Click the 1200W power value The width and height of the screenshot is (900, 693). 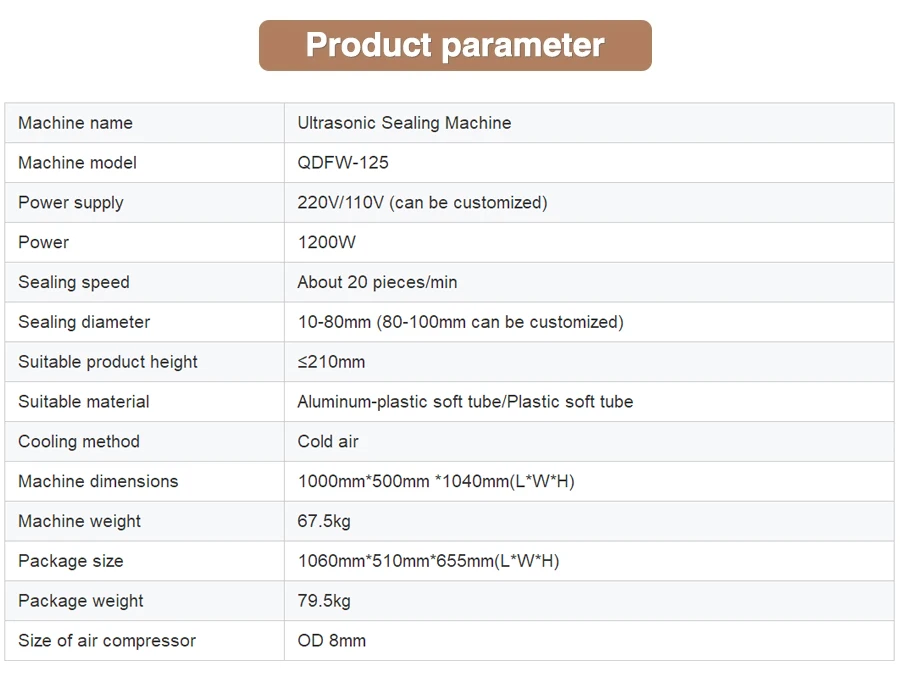[326, 243]
